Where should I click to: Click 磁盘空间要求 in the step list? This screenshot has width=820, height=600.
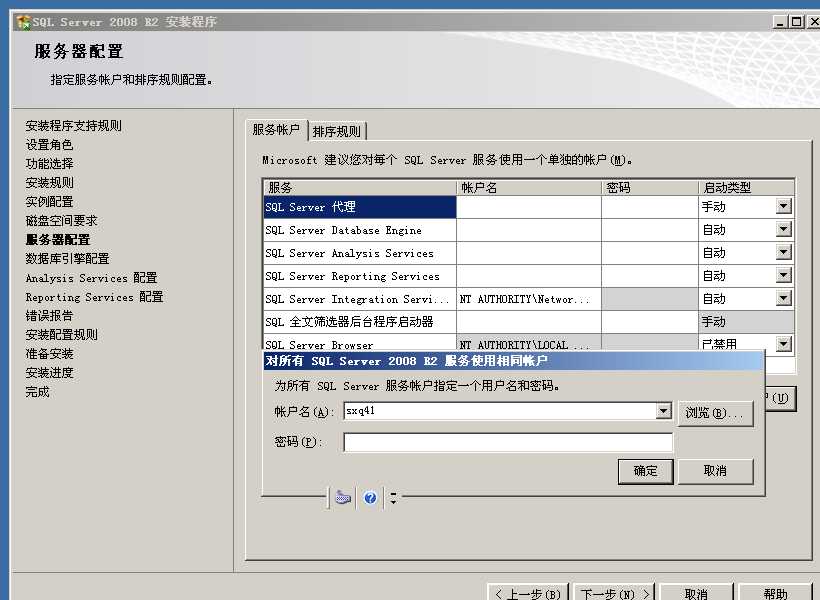(61, 221)
